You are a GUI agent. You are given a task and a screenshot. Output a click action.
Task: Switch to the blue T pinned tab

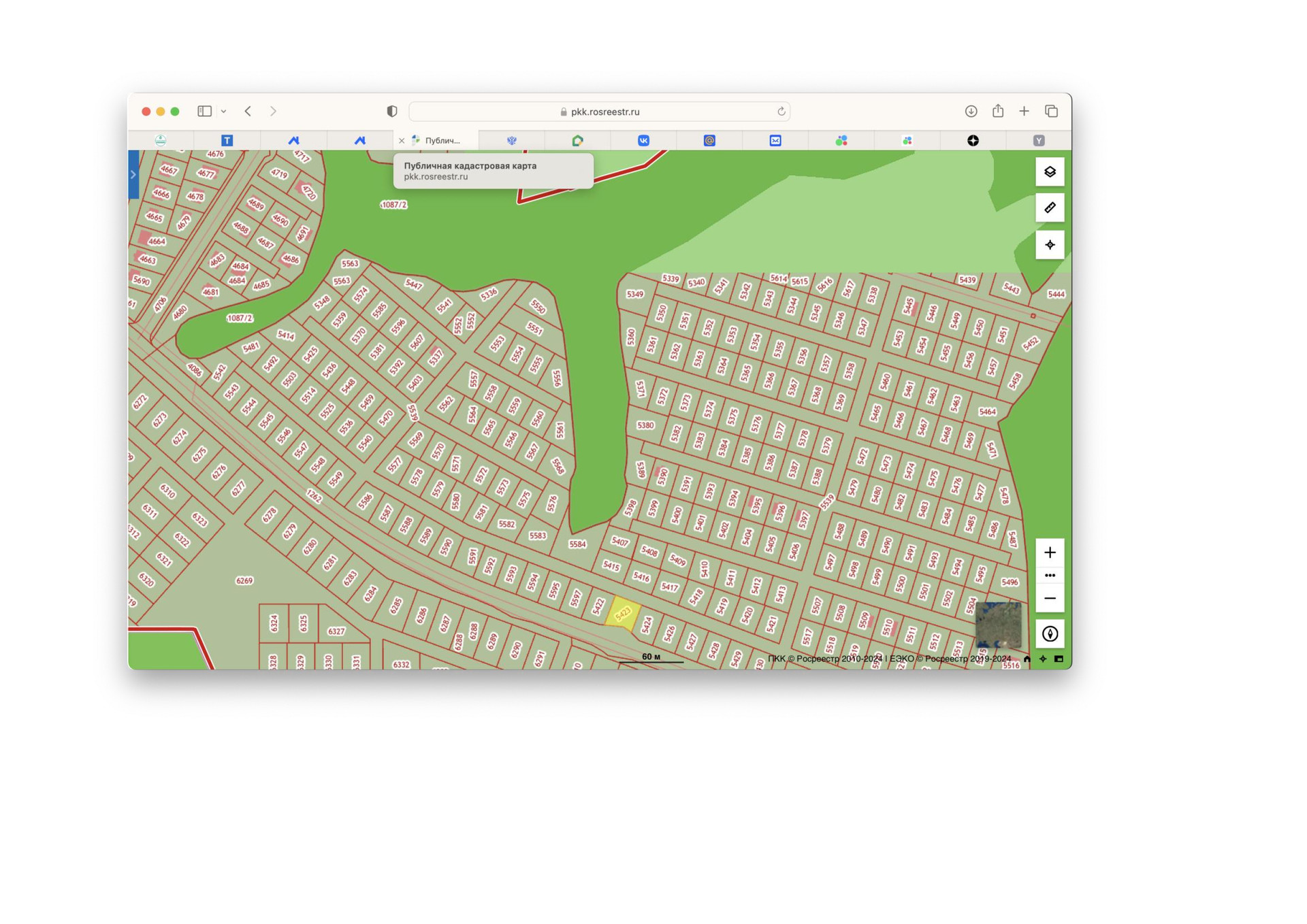click(x=227, y=141)
